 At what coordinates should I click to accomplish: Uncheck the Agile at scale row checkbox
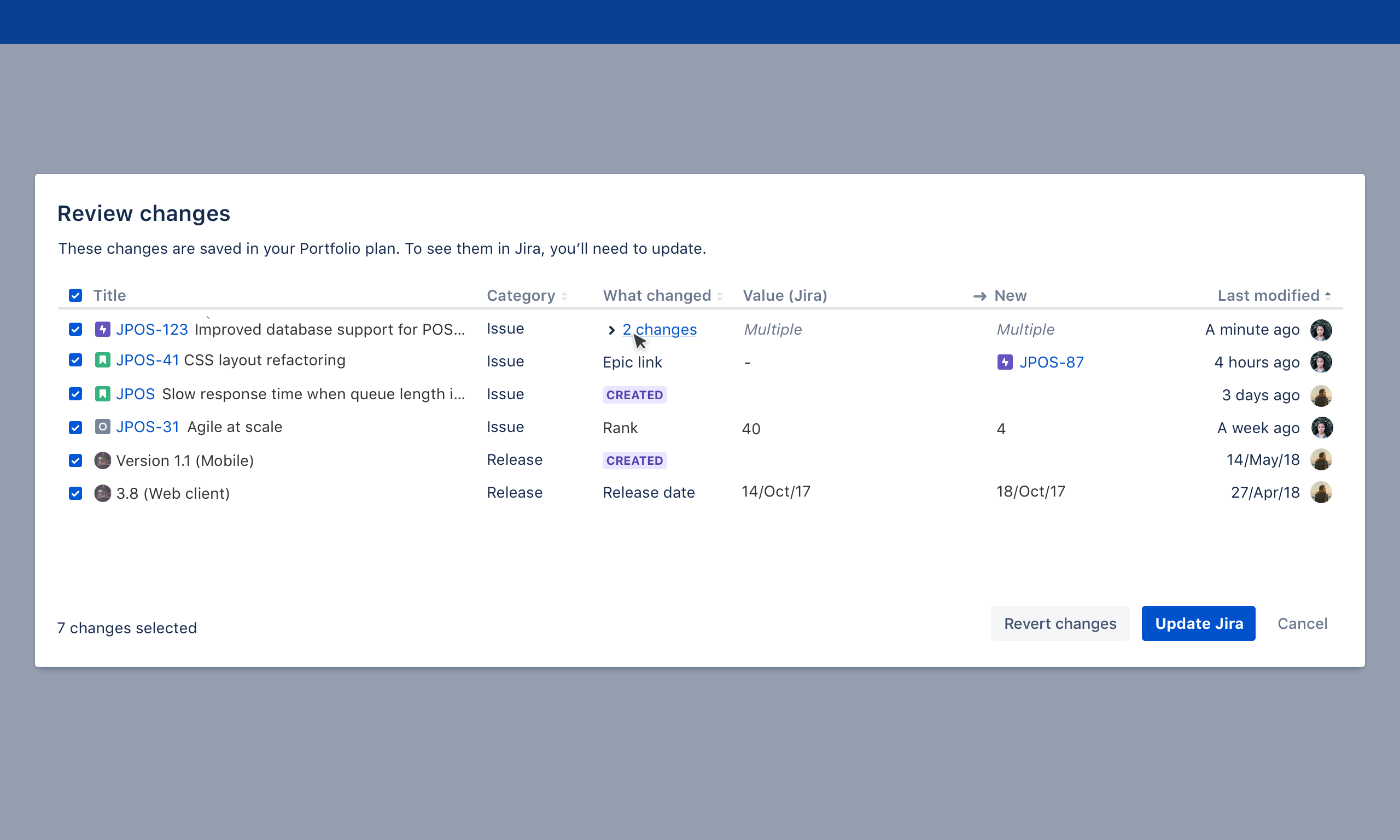[x=75, y=427]
